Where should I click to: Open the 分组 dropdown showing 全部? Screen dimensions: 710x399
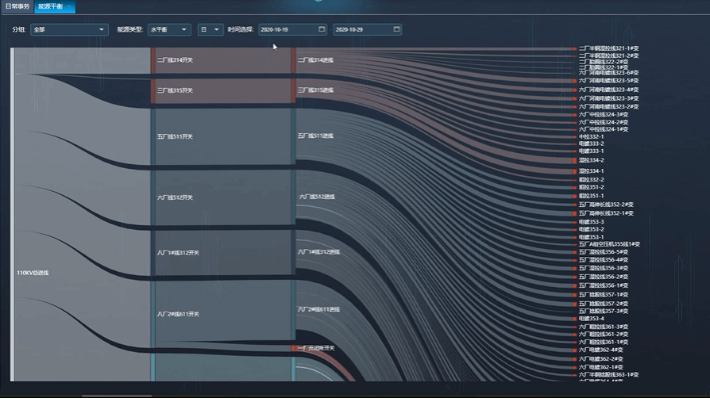(x=69, y=29)
